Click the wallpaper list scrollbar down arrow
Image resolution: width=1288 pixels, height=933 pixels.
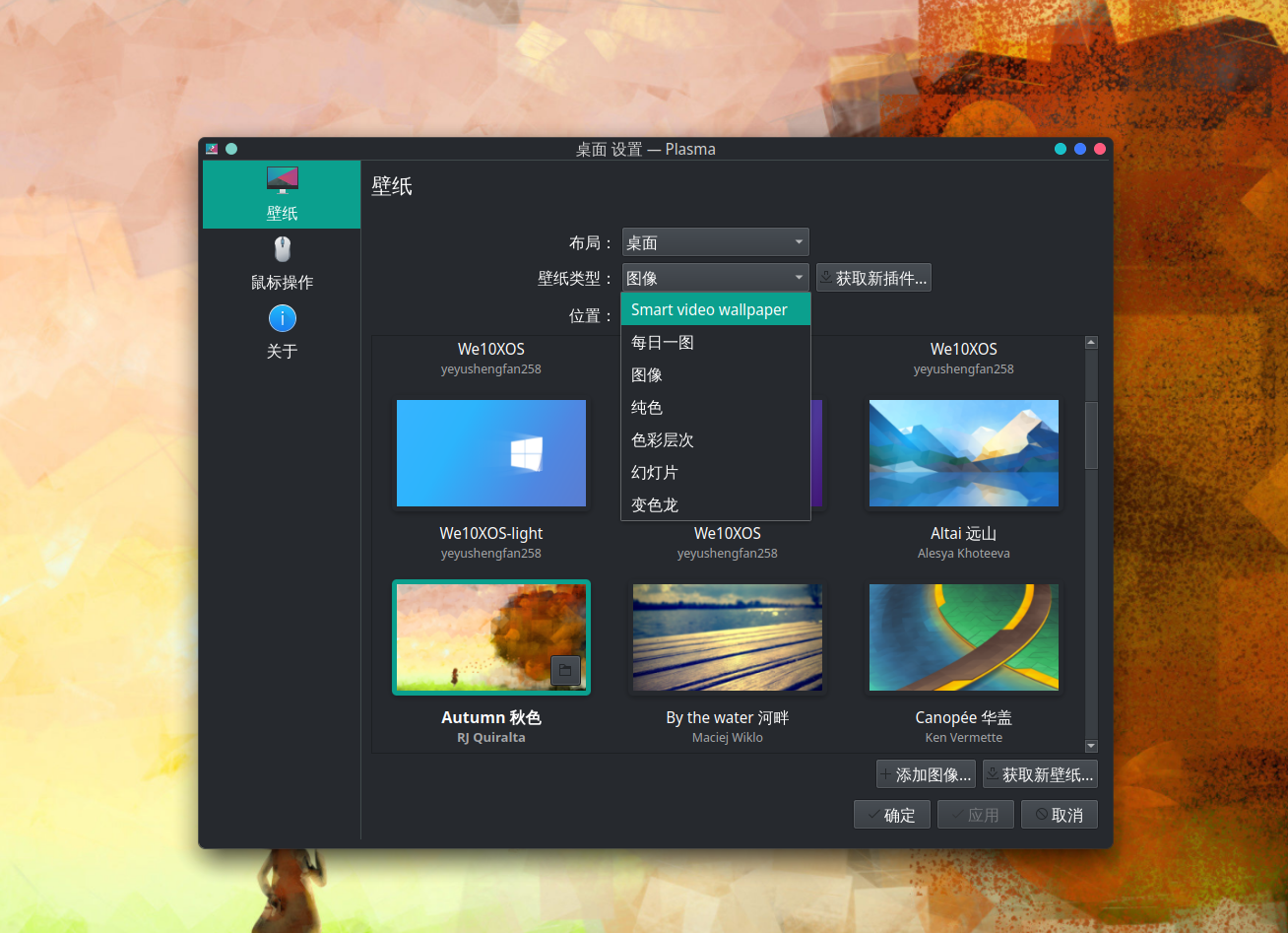pos(1091,746)
